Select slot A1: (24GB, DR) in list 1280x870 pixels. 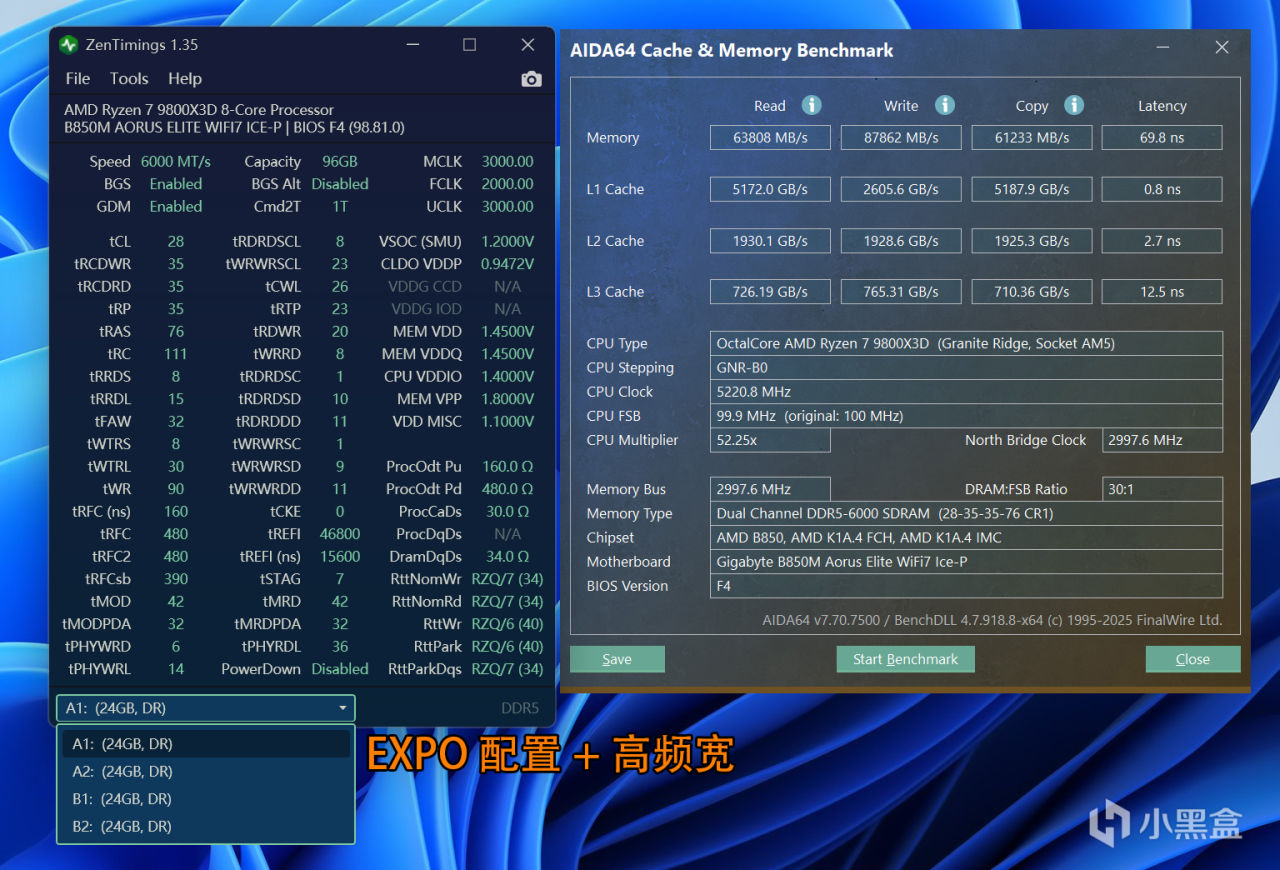[x=206, y=744]
